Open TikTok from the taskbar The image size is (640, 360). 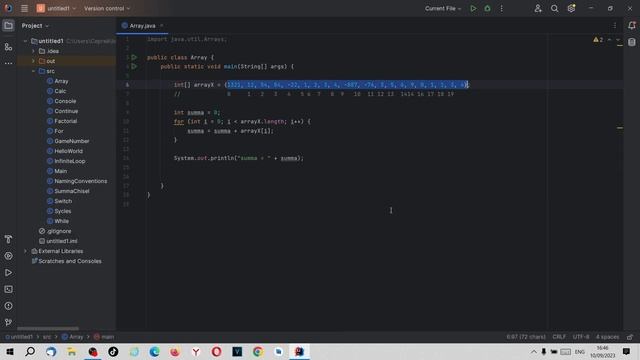pos(113,351)
